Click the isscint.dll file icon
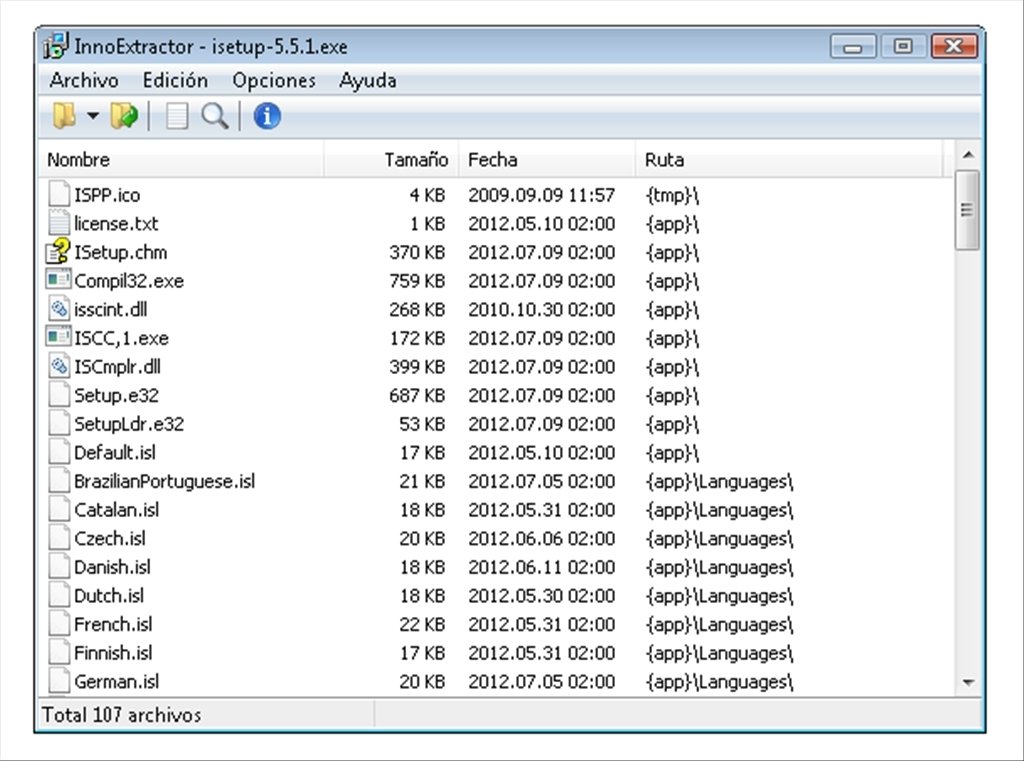Screen dimensions: 1024x761 [x=59, y=309]
